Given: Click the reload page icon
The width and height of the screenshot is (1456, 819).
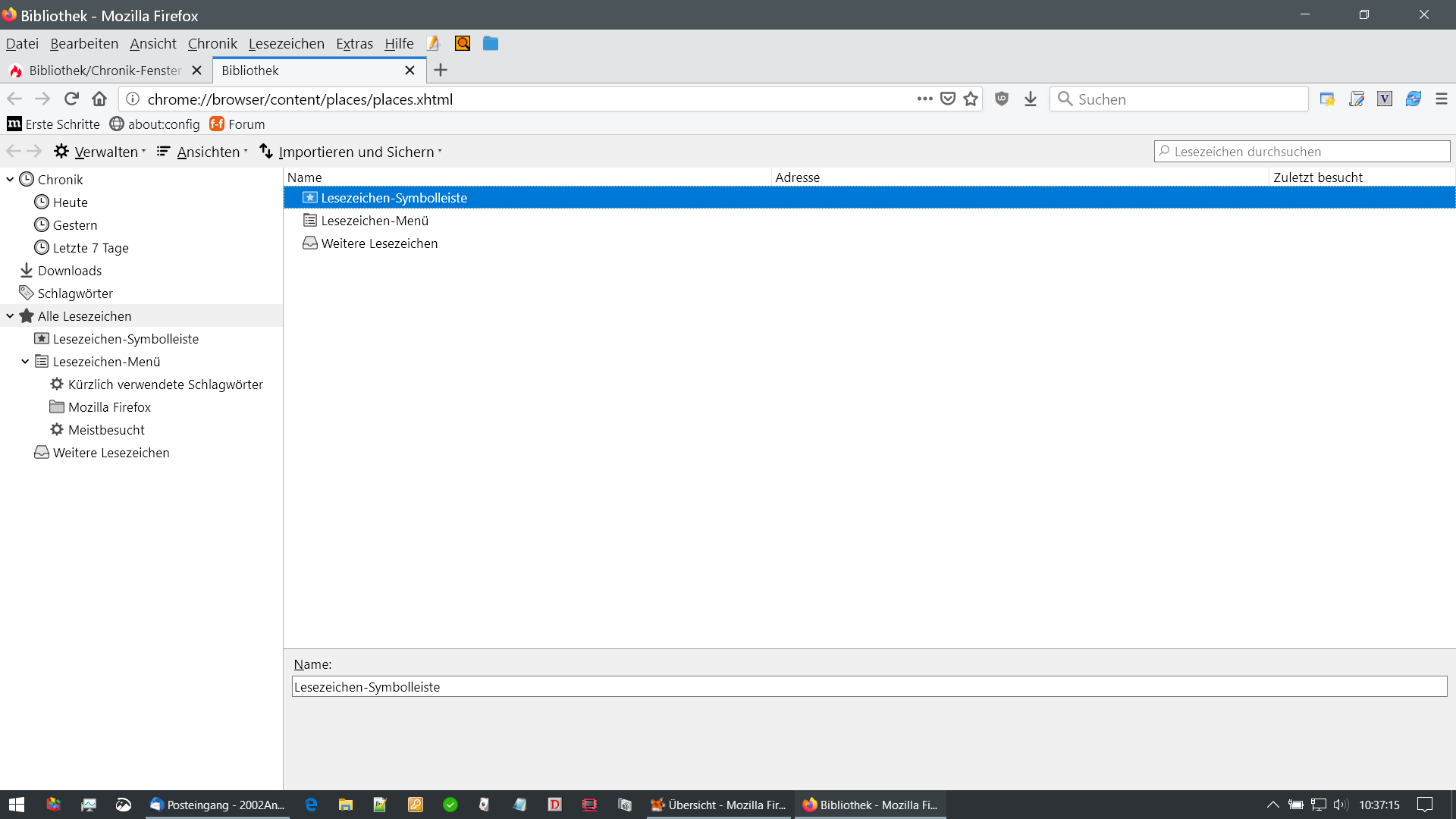Looking at the screenshot, I should click(71, 99).
